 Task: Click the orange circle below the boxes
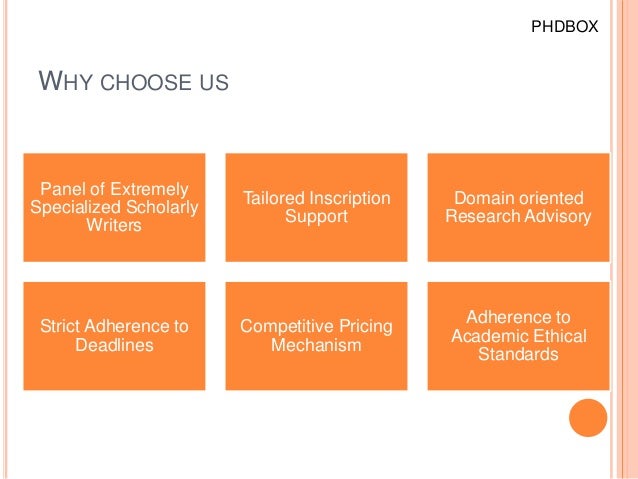tap(588, 418)
